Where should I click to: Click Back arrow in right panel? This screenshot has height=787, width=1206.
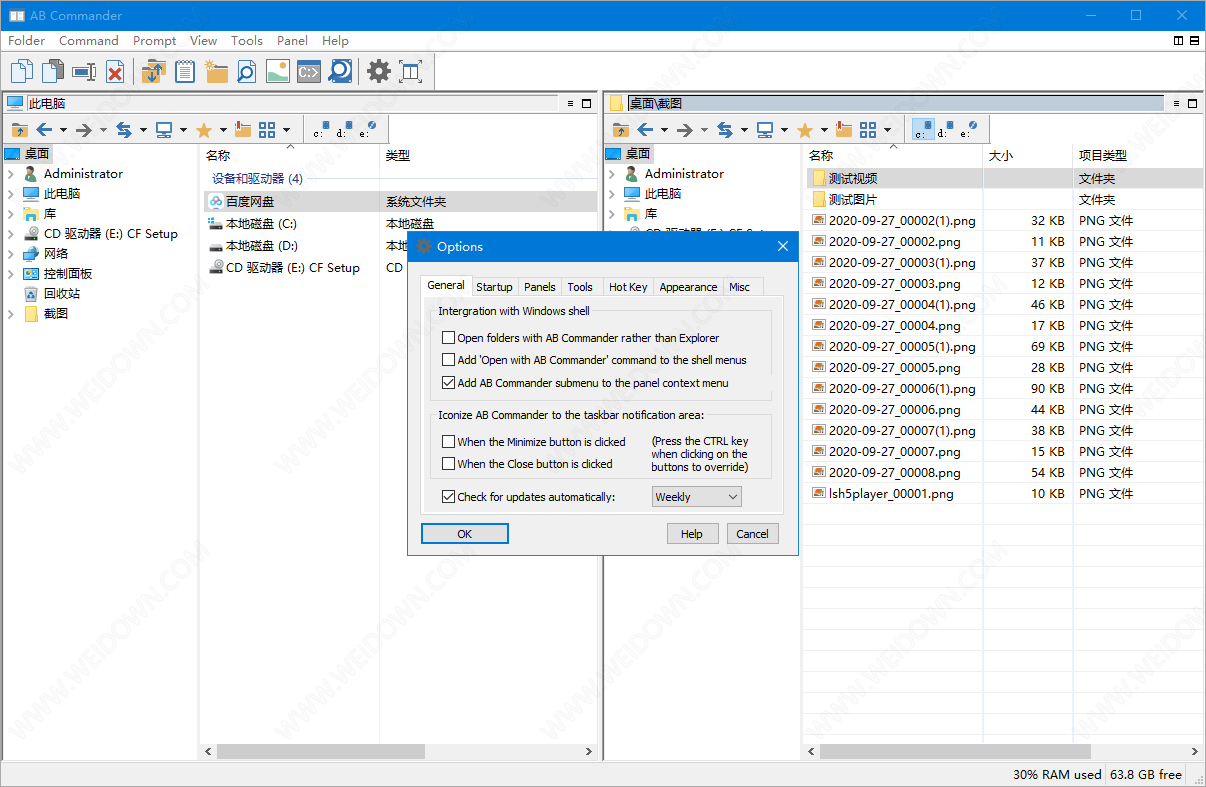point(645,130)
